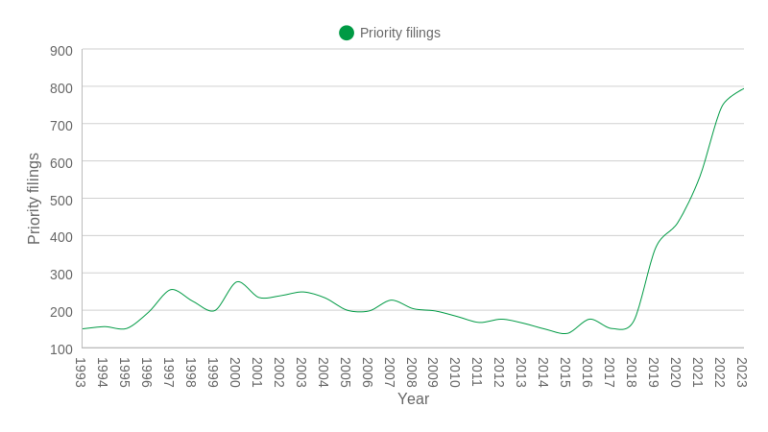Select the 2015 x-axis tick label
Viewport: 768px width, 432px height.
tap(566, 372)
